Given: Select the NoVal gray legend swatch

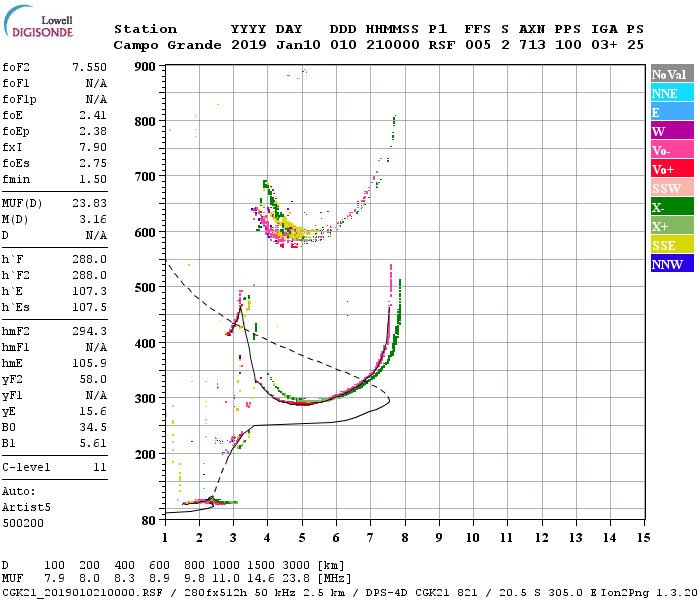Looking at the screenshot, I should [x=672, y=74].
